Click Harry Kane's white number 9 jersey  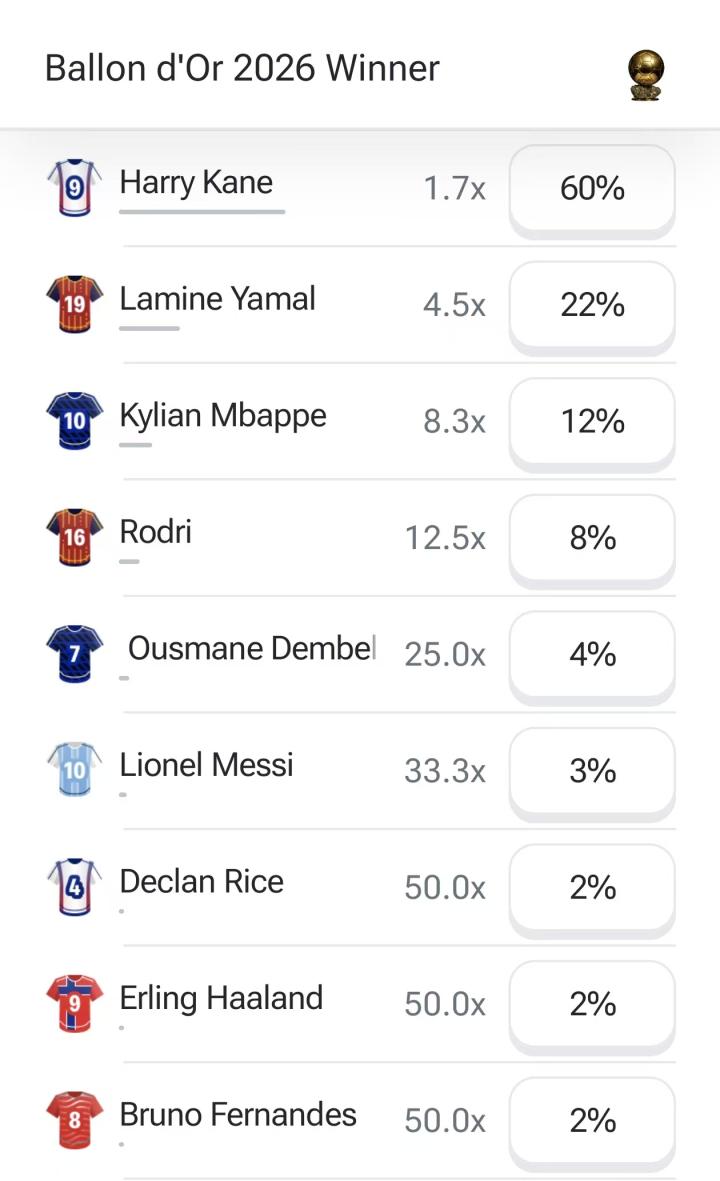(75, 187)
